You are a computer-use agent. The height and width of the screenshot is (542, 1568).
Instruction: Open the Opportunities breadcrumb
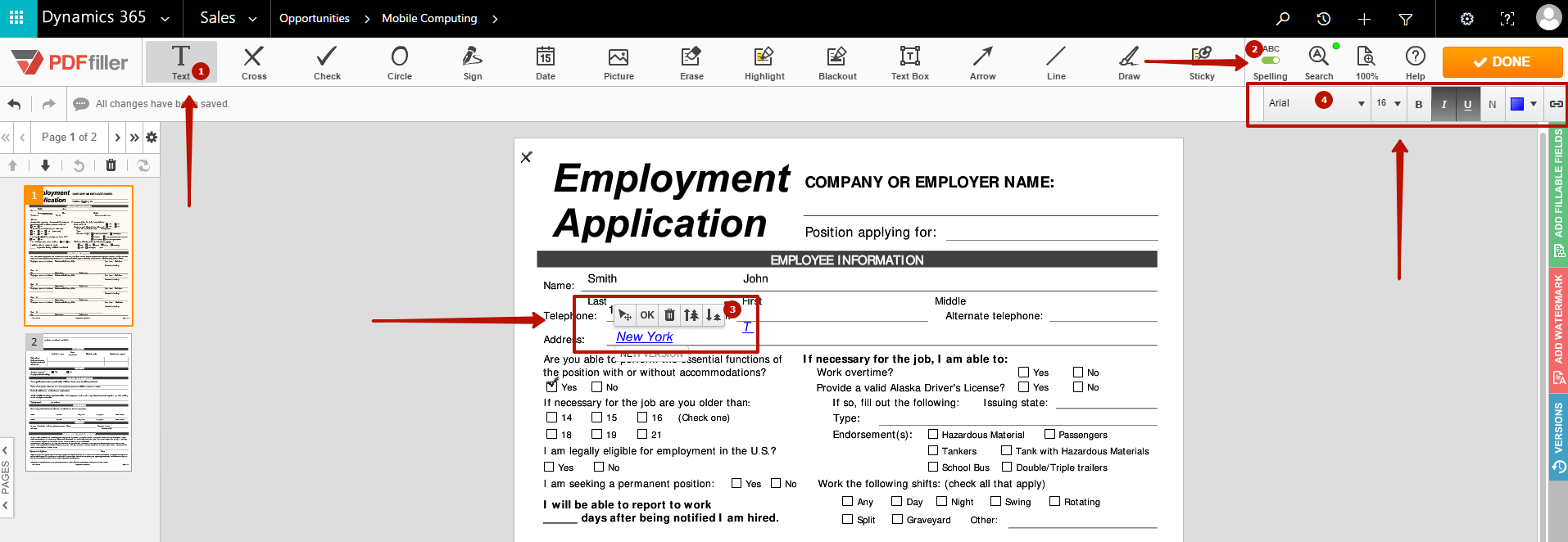(315, 18)
